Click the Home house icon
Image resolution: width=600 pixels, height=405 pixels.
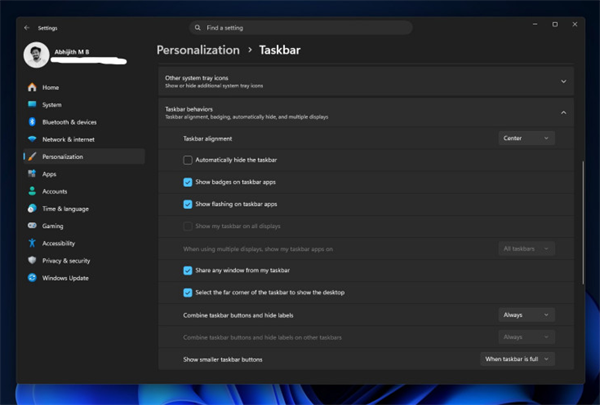(32, 87)
